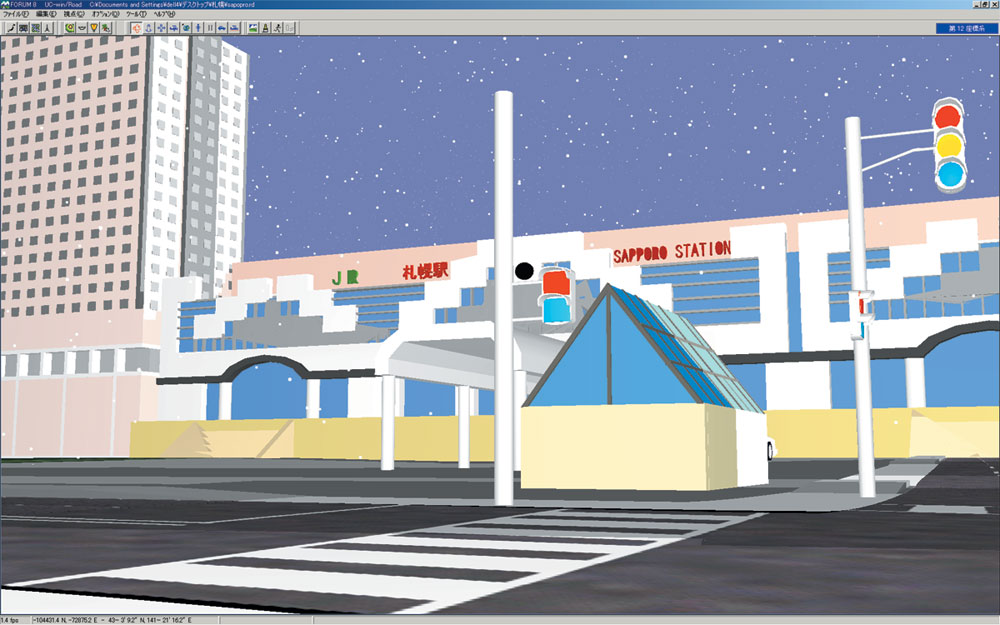Activate the blue airplane fly mode icon
Image resolution: width=1000 pixels, height=625 pixels.
click(x=173, y=28)
